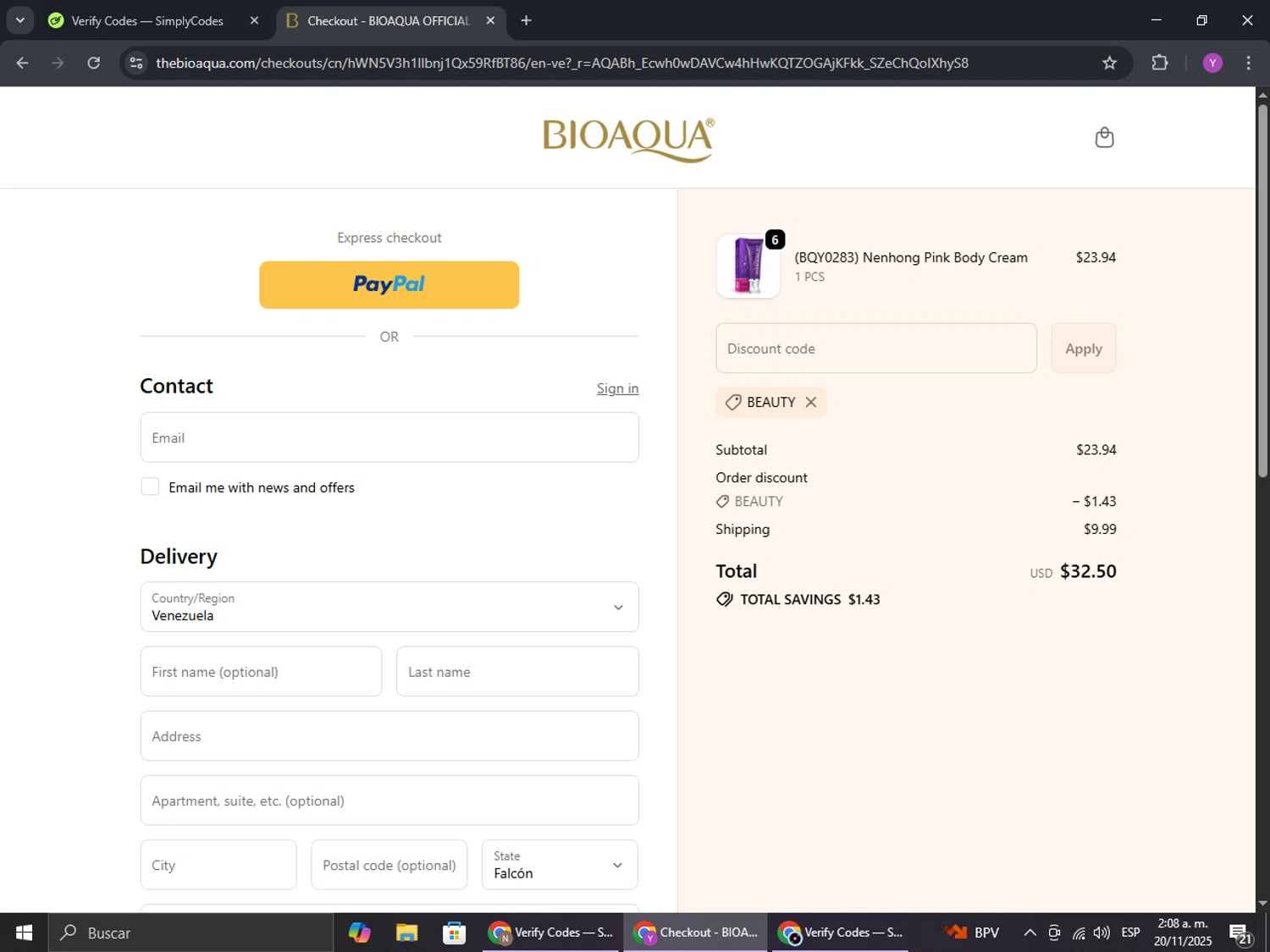Image resolution: width=1270 pixels, height=952 pixels.
Task: Click the address bar URL
Action: click(562, 63)
